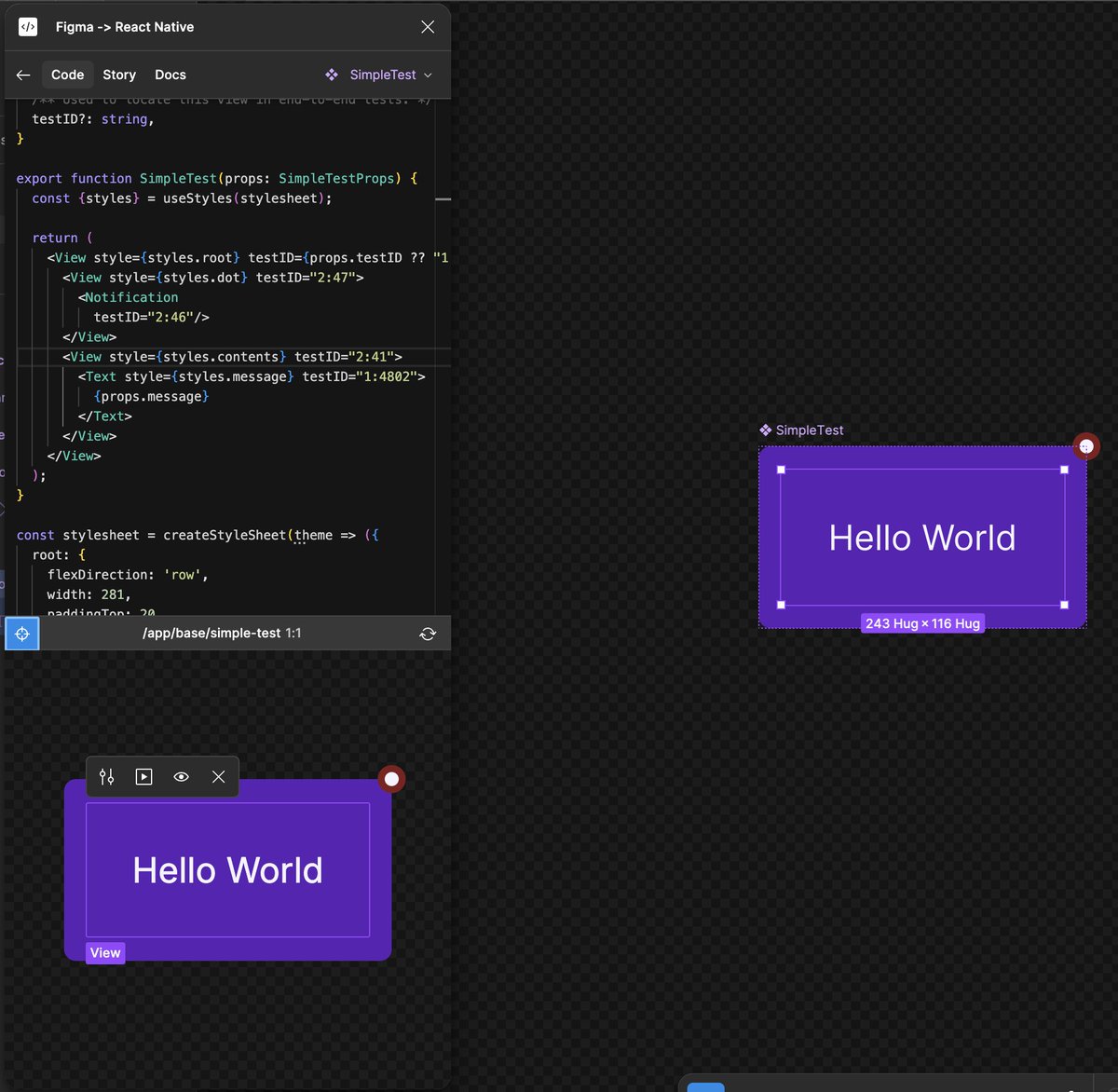Click the /app/base/simple-test path label

(x=211, y=634)
